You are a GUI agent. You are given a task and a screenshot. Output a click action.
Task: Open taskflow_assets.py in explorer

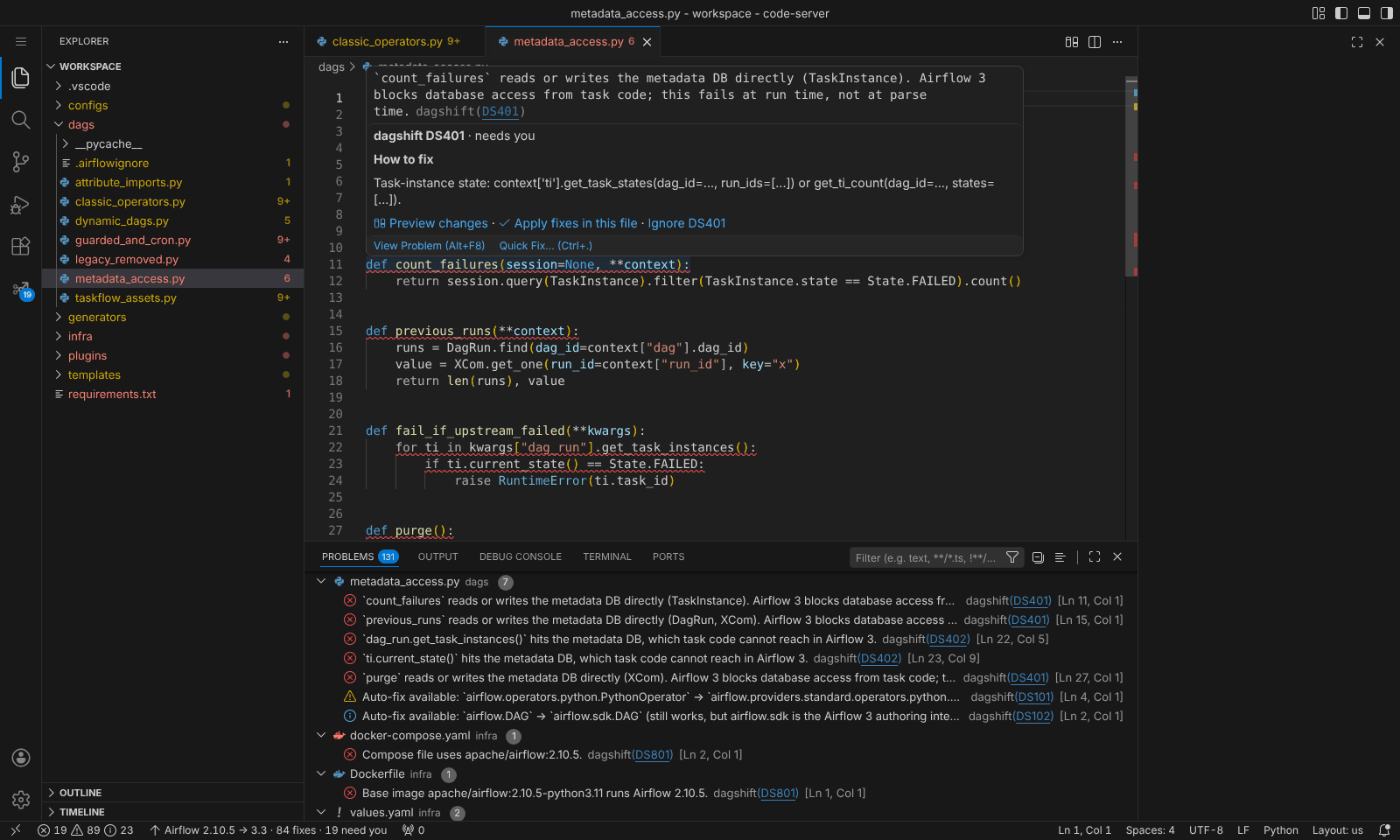point(172,297)
